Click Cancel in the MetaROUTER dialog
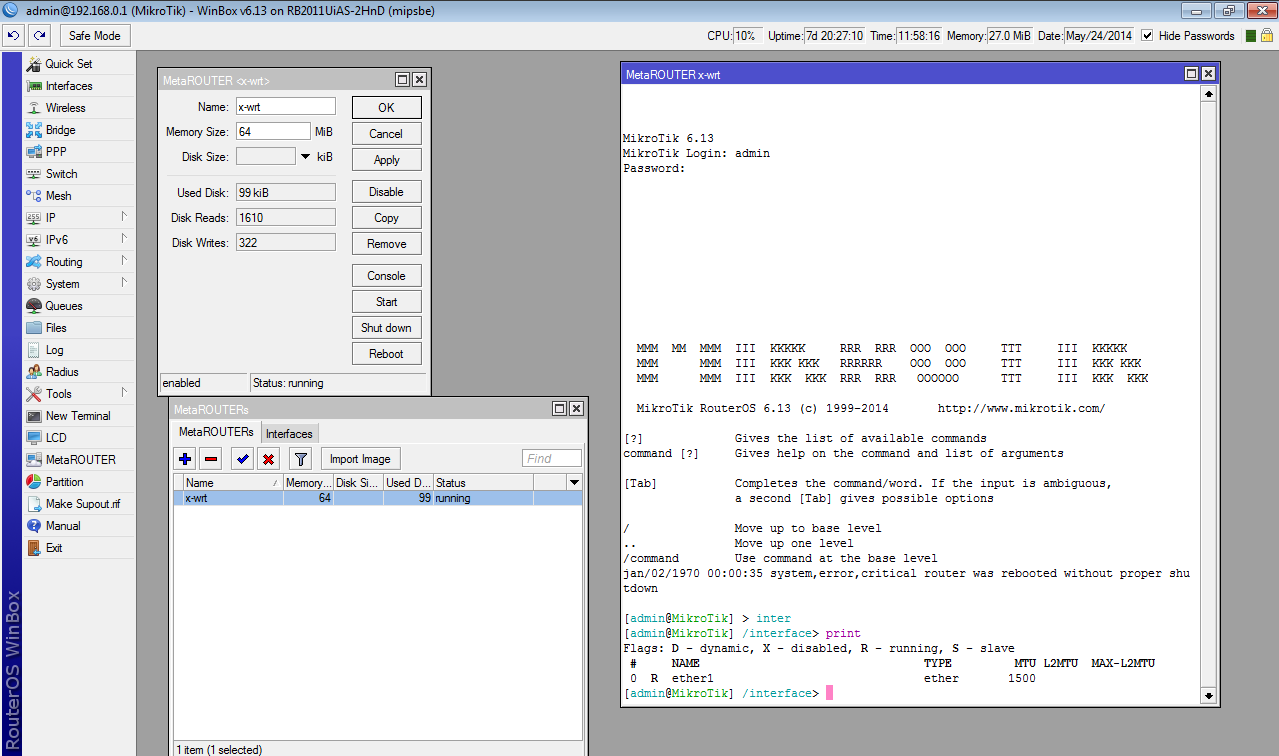1279x756 pixels. coord(387,134)
